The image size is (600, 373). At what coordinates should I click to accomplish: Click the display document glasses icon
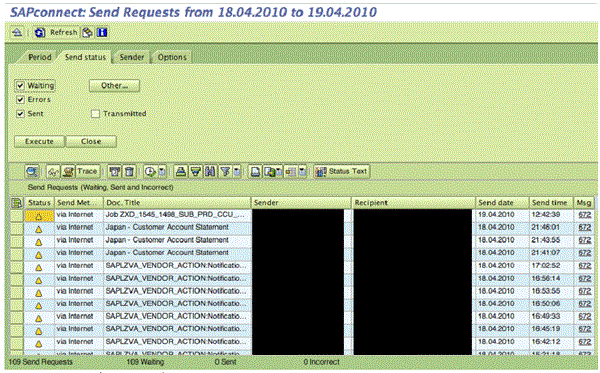(53, 172)
